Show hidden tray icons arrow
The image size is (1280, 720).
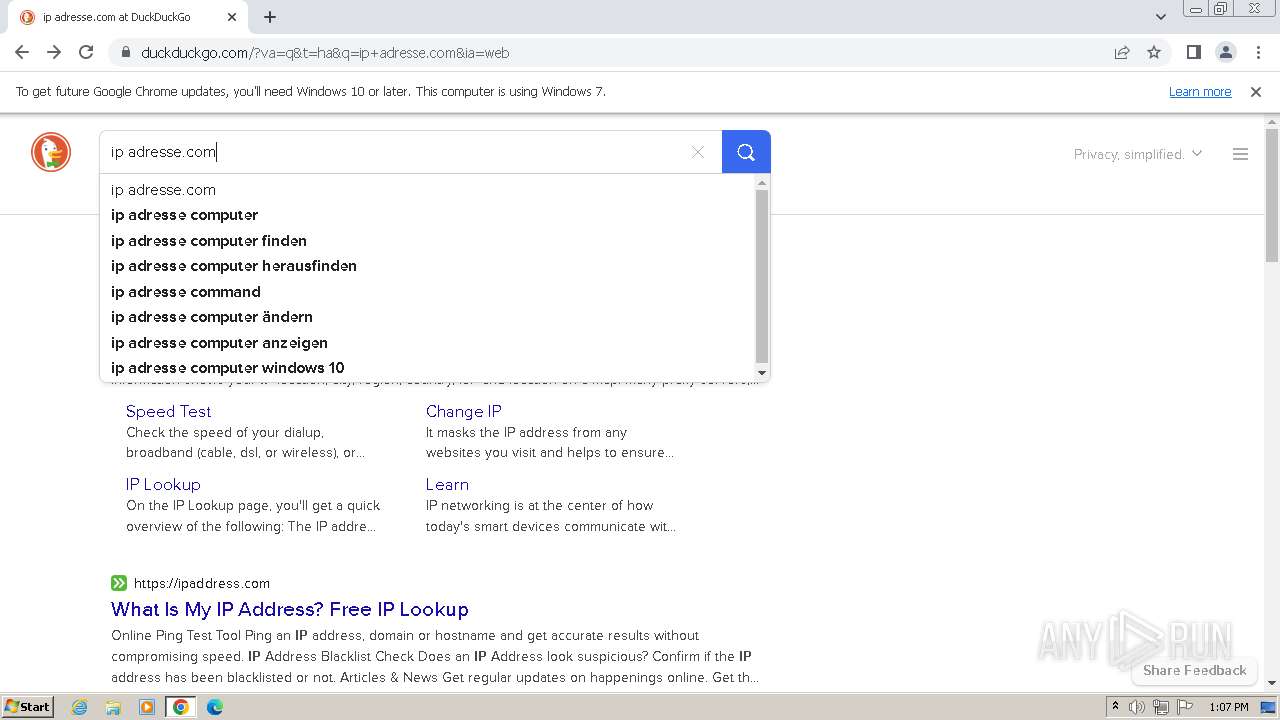click(x=1116, y=707)
